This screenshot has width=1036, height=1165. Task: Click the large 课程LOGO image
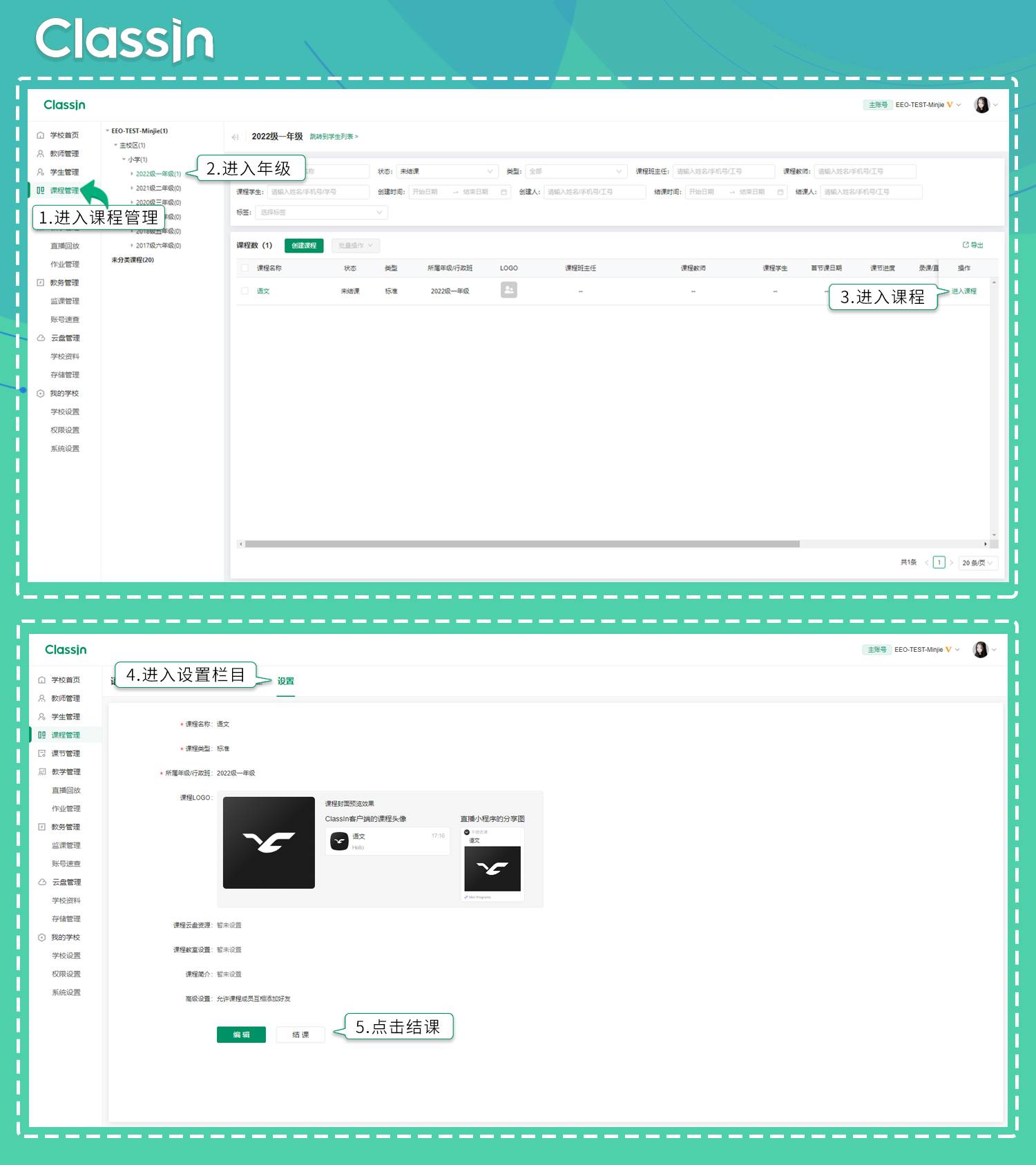(x=269, y=843)
